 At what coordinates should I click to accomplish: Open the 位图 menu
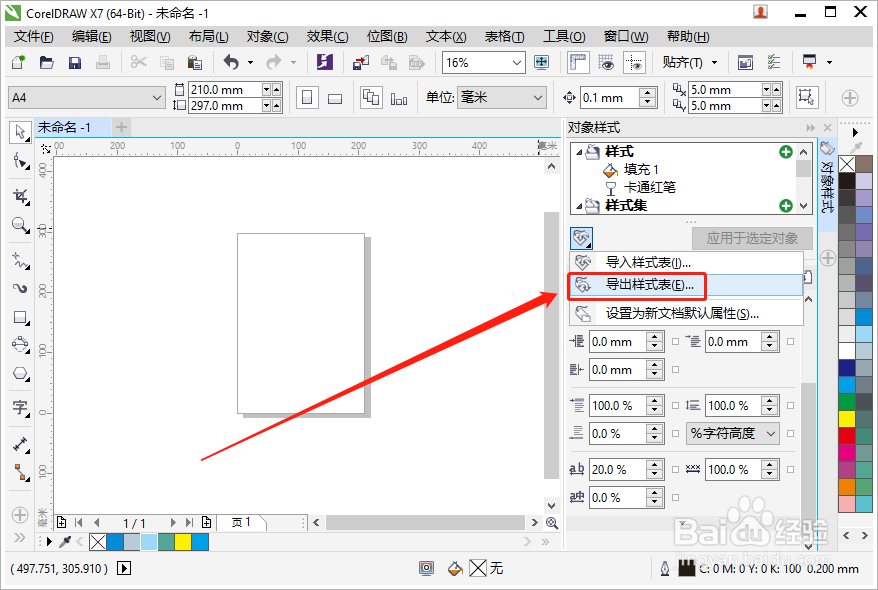click(x=387, y=36)
